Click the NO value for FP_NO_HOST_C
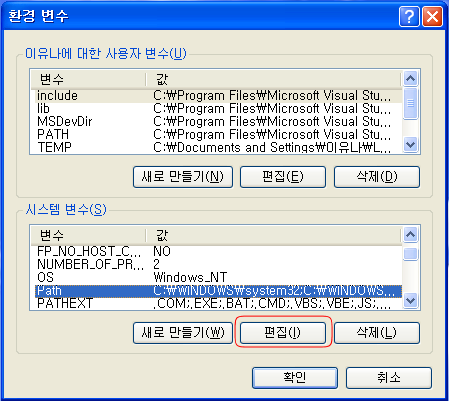Viewport: 449px width, 401px height. click(162, 251)
